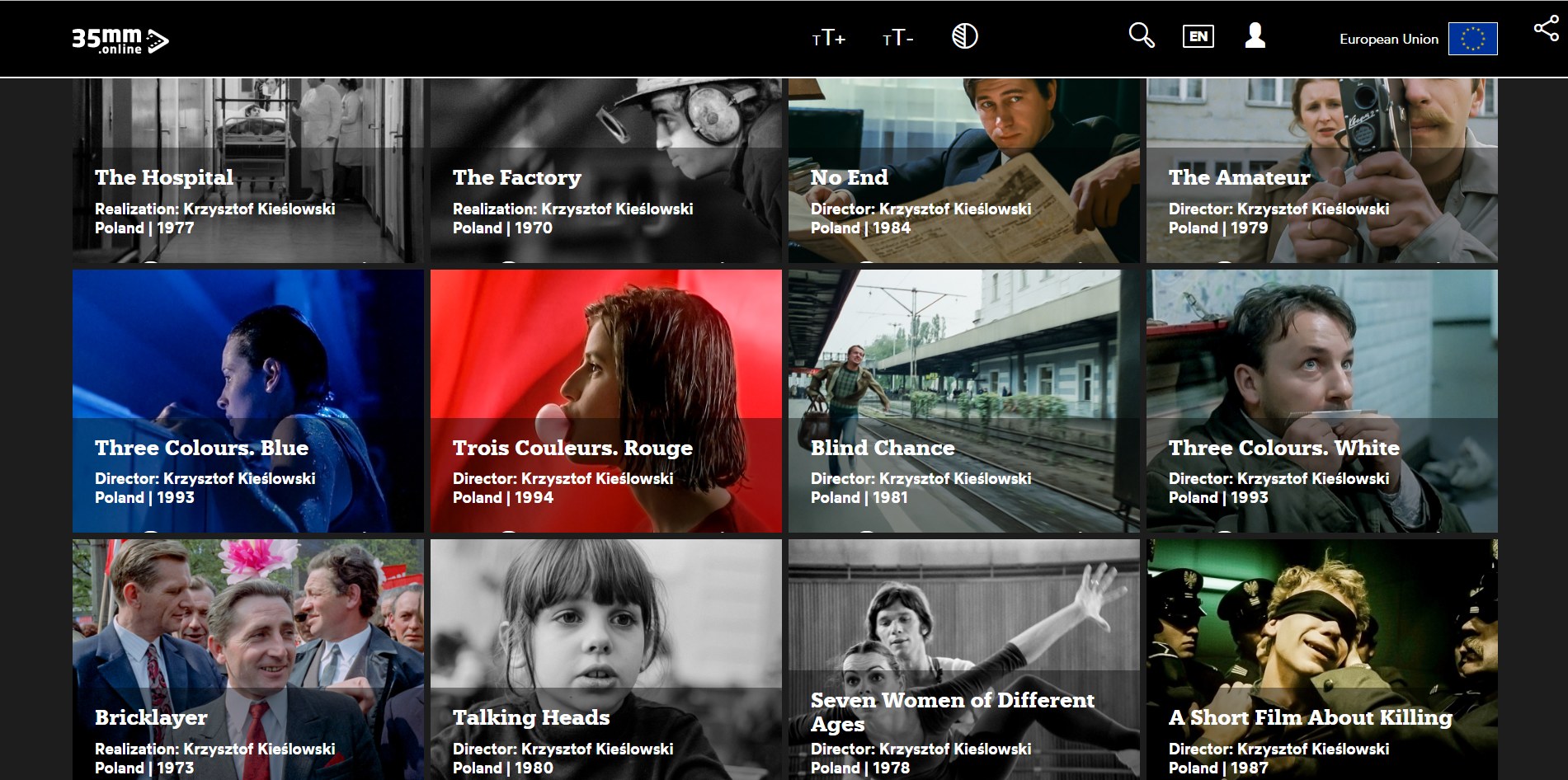Open Three Colours. White film thumbnail
The height and width of the screenshot is (780, 1568).
(x=1322, y=401)
